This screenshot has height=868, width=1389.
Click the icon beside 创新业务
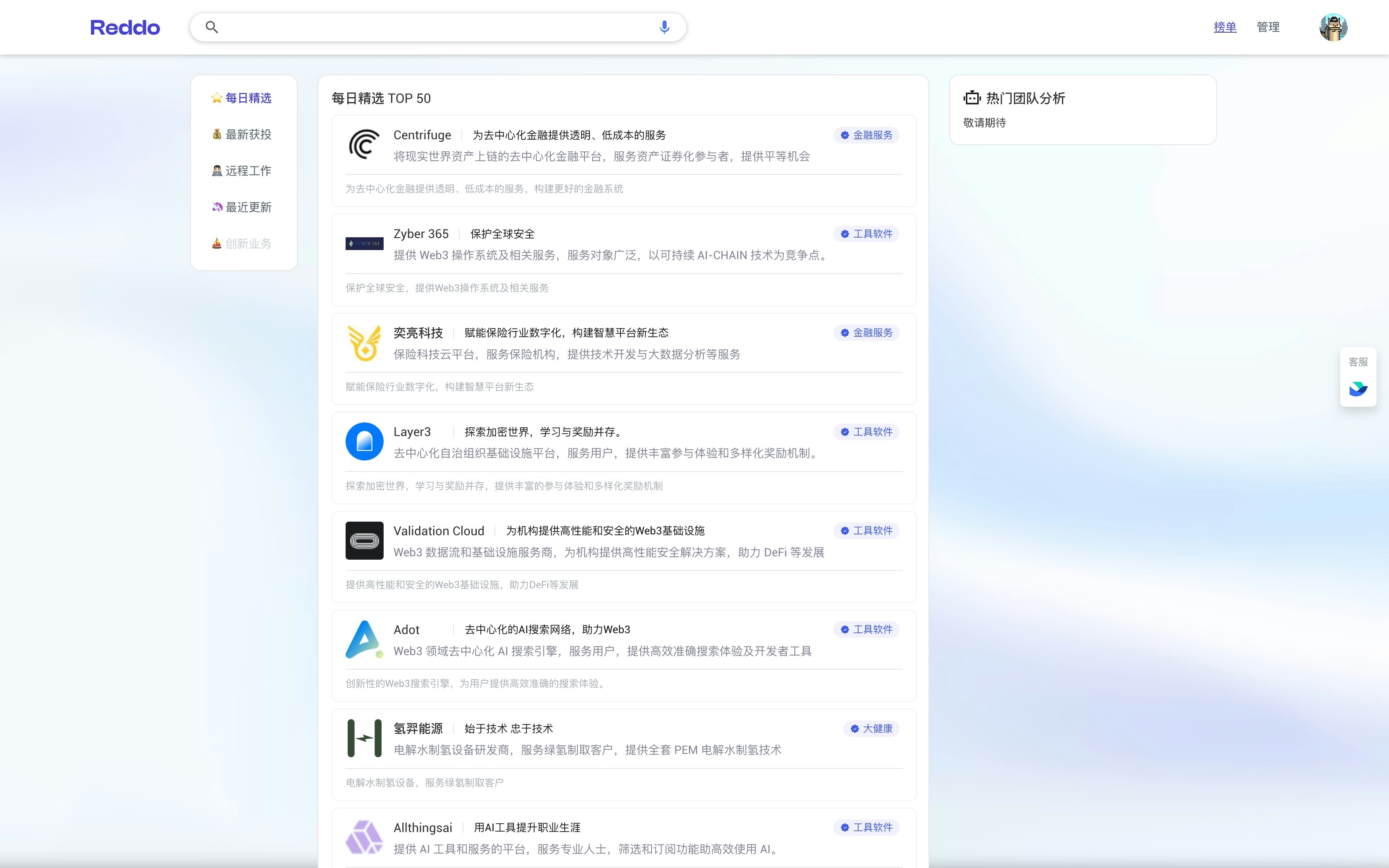coord(216,243)
